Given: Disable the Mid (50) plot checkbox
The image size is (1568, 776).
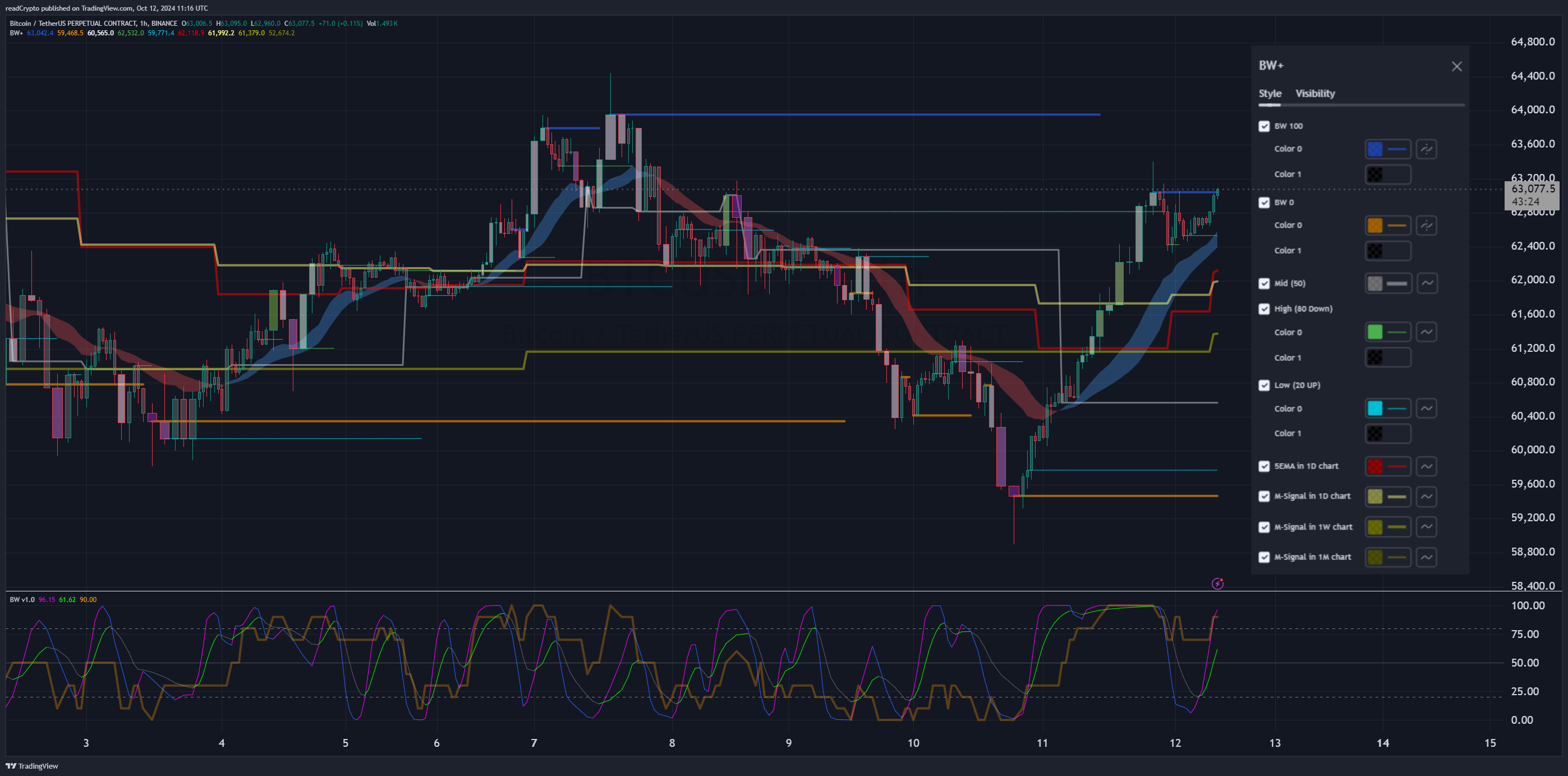Looking at the screenshot, I should [1264, 283].
